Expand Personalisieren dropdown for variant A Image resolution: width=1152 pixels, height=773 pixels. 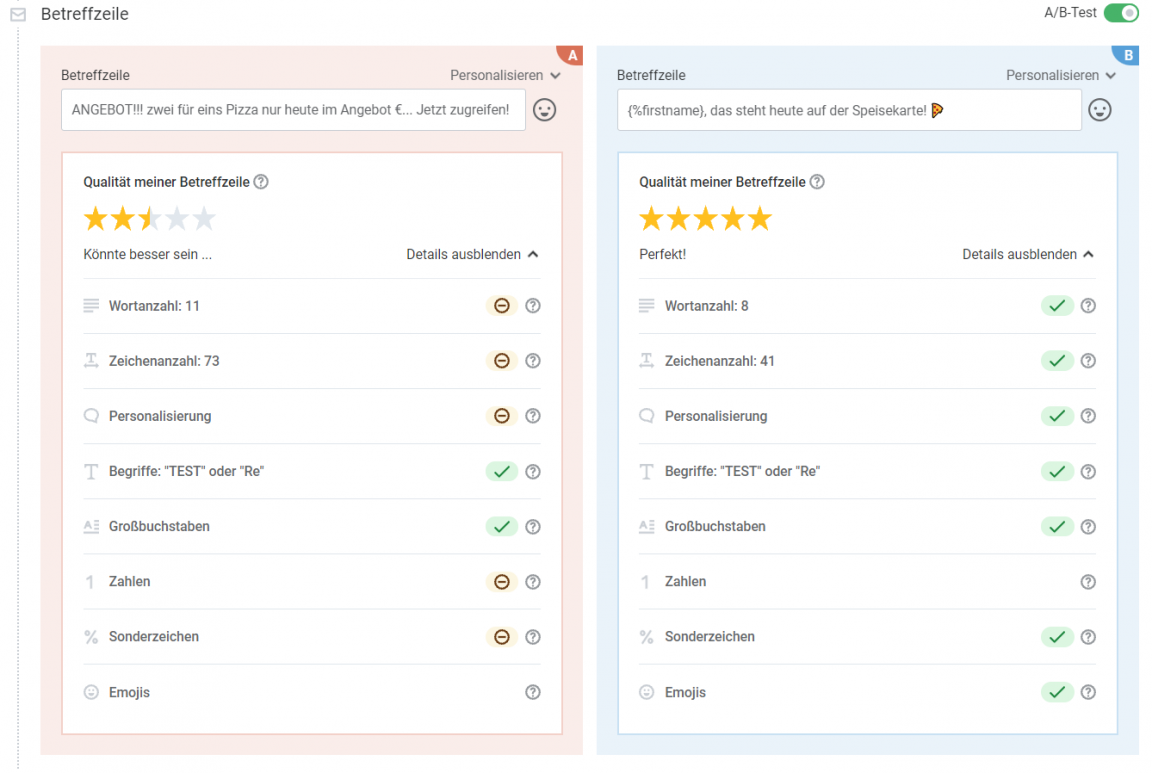coord(505,75)
